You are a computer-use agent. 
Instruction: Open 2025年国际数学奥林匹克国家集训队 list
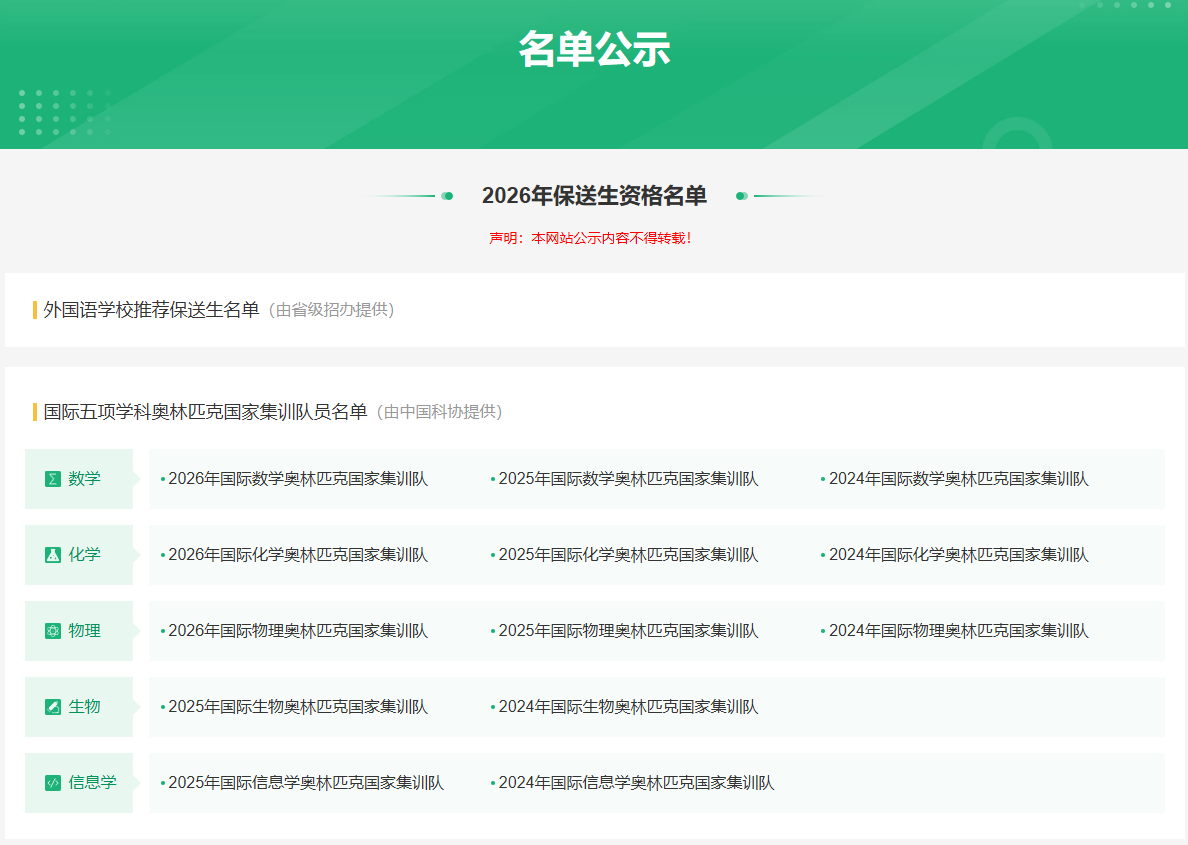pyautogui.click(x=628, y=479)
